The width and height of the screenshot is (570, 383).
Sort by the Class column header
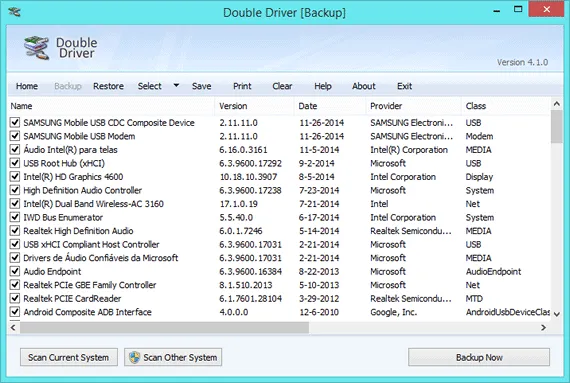506,106
